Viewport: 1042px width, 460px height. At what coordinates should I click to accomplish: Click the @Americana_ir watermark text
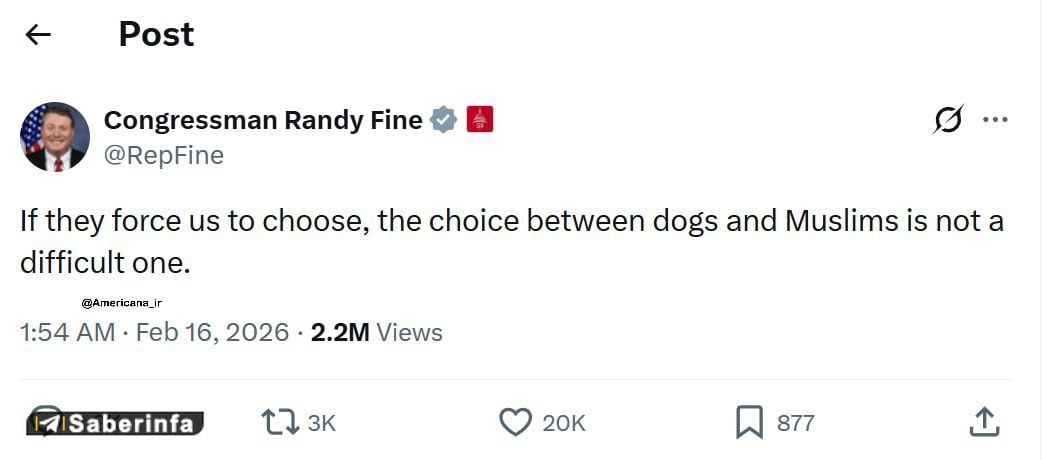(x=121, y=302)
